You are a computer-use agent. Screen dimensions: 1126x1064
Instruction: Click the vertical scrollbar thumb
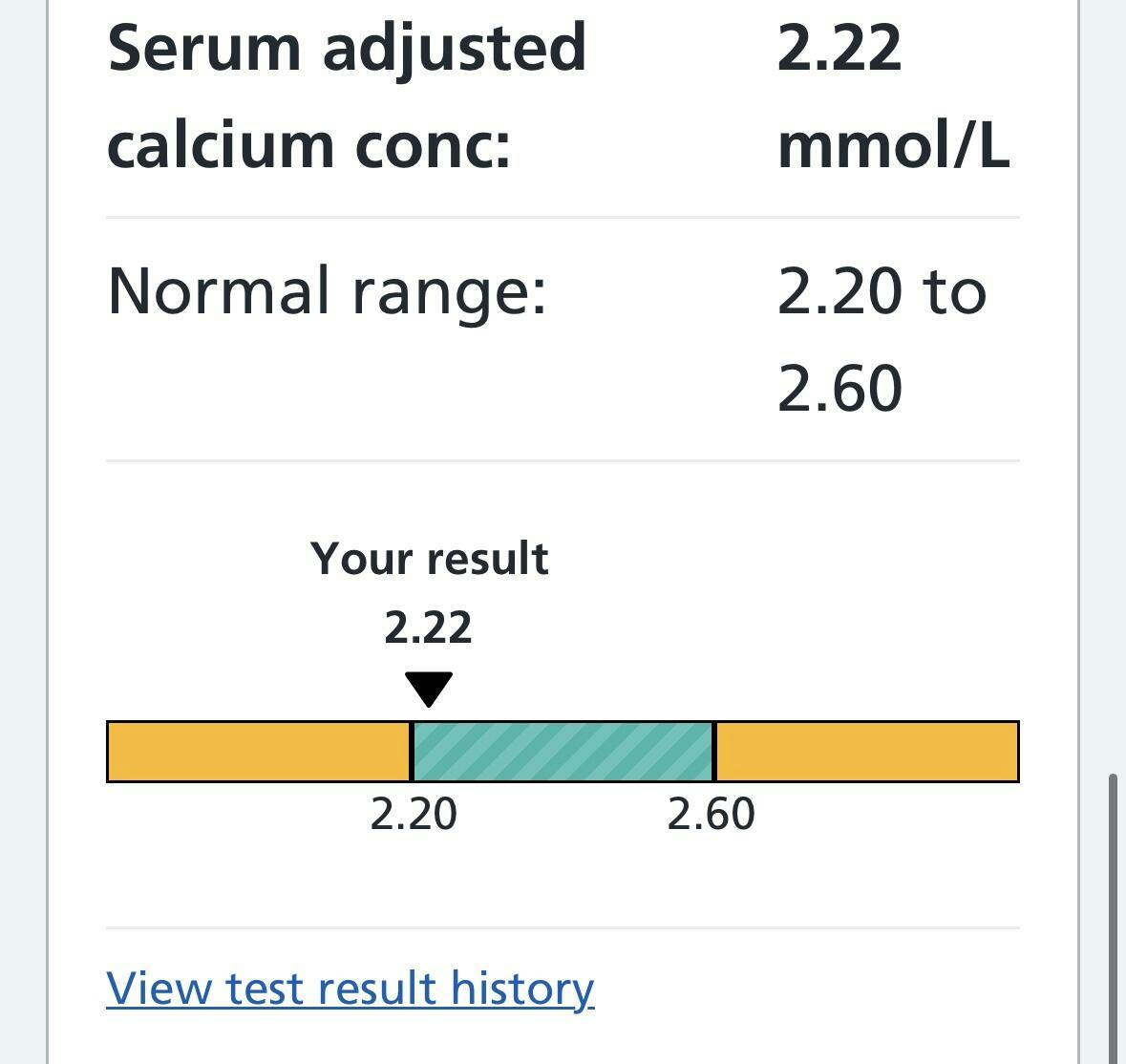(x=1112, y=917)
